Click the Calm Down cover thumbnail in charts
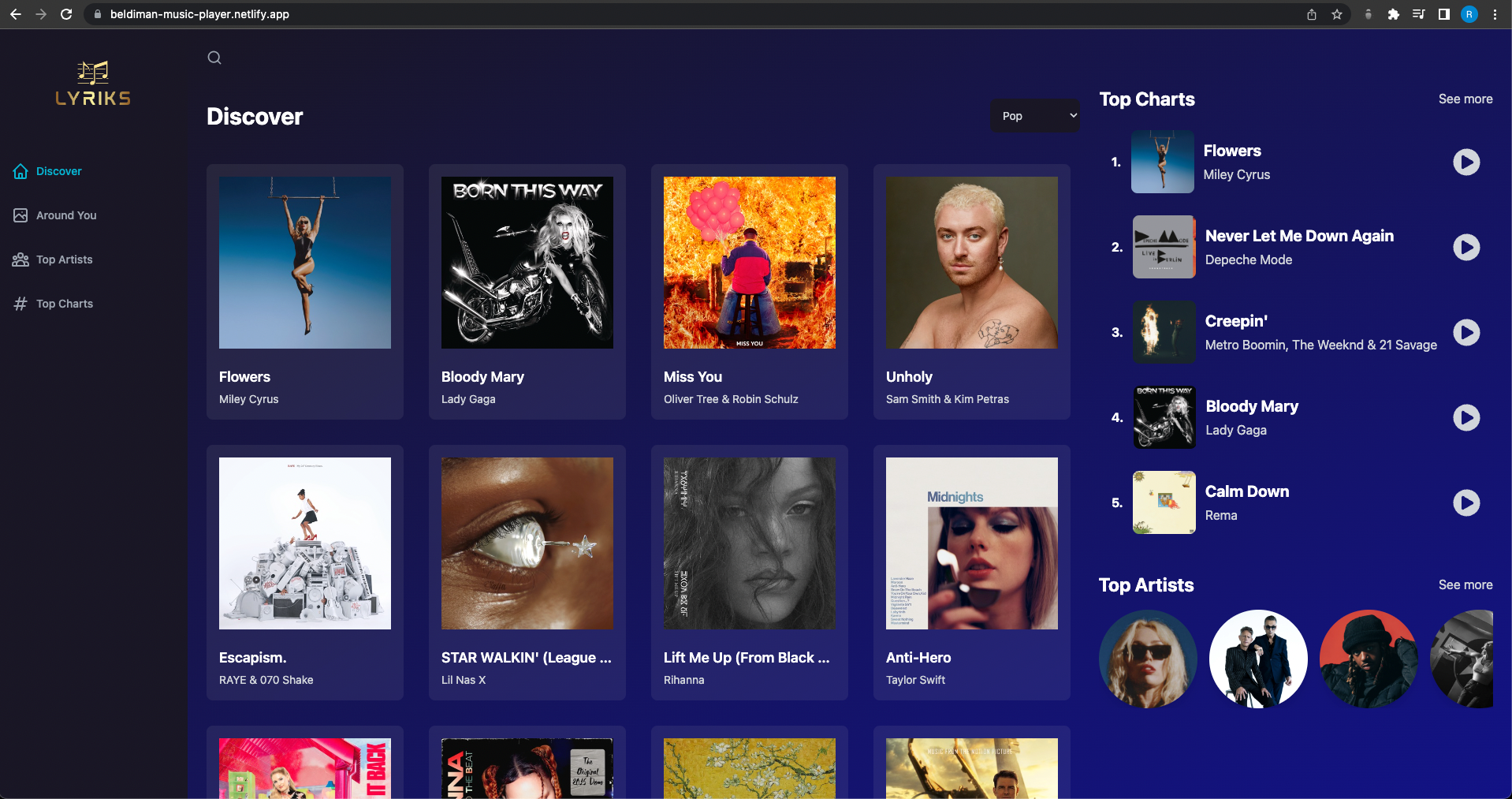Viewport: 1512px width, 799px height. (1164, 502)
